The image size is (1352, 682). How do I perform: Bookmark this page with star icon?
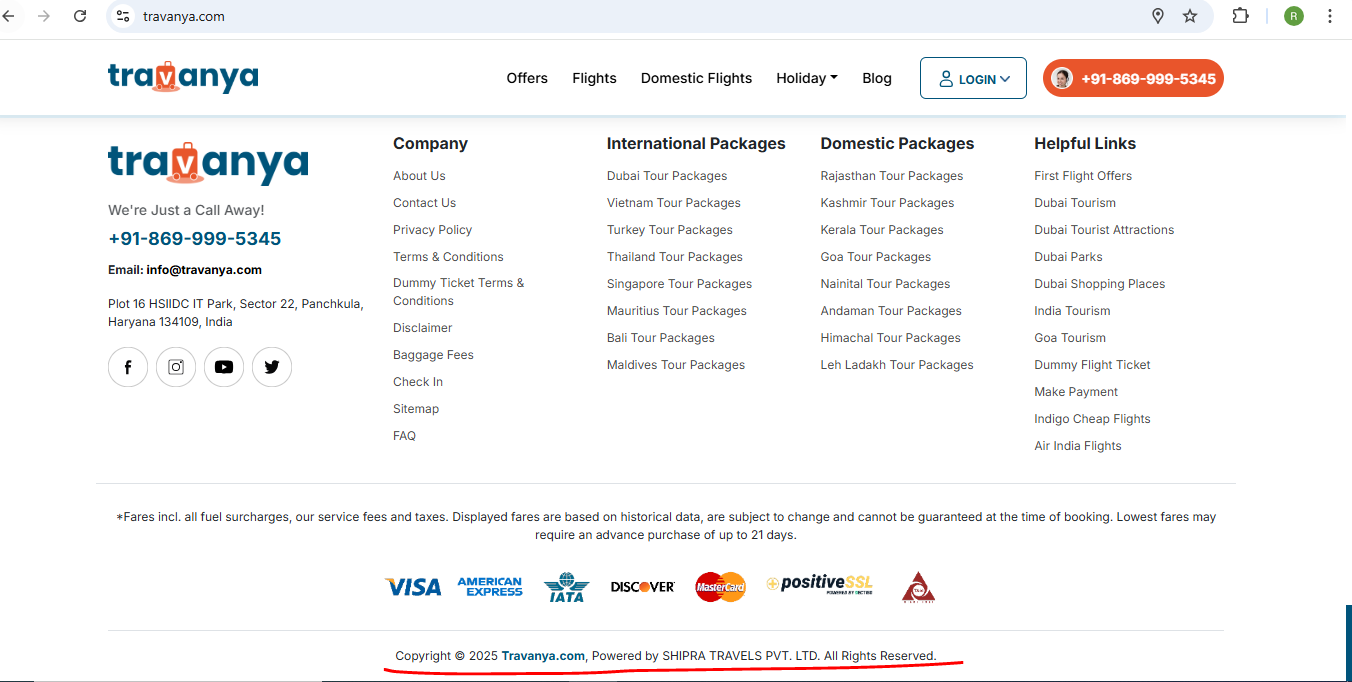[x=1190, y=16]
